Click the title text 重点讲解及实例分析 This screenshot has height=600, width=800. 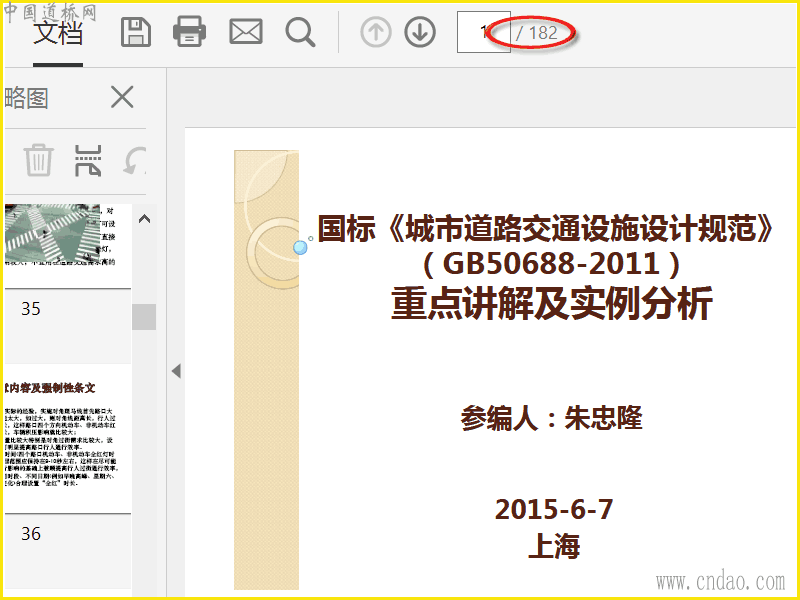(552, 304)
